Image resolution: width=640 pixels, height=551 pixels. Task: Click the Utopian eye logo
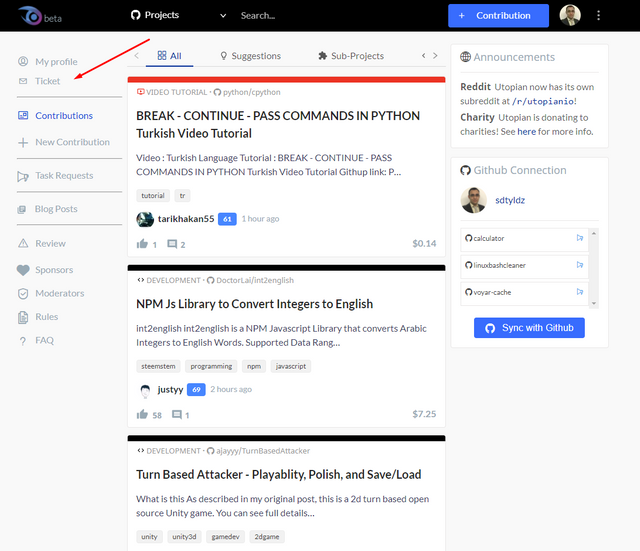tap(31, 16)
